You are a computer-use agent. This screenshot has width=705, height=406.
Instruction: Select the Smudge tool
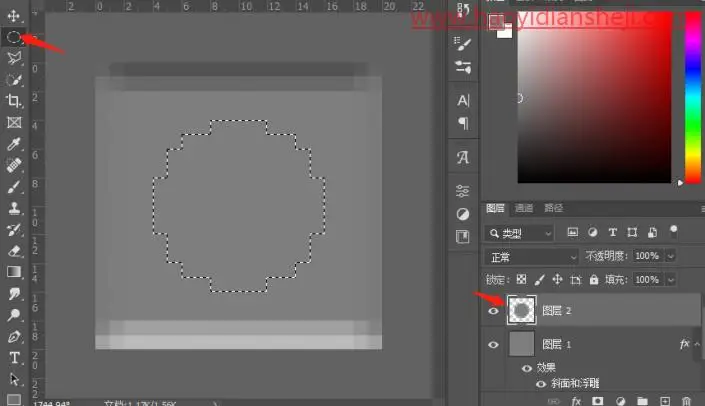click(x=14, y=293)
